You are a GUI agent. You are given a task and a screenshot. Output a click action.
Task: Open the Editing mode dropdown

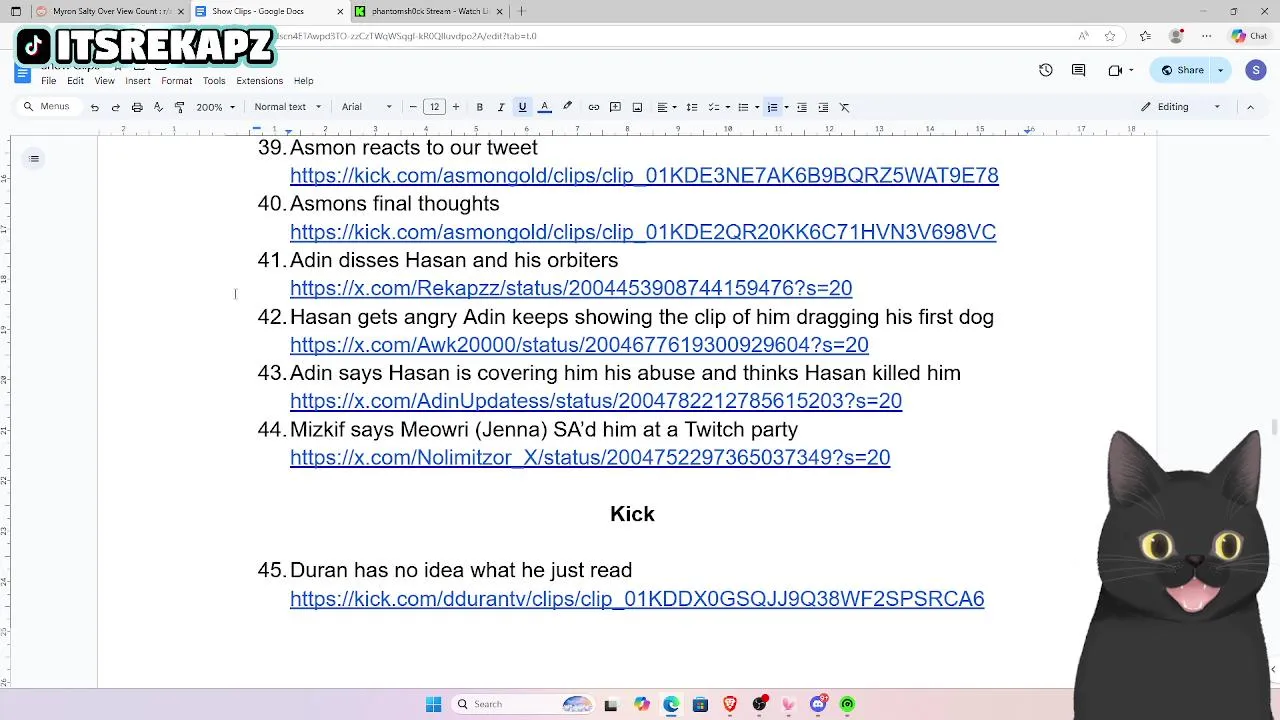click(1181, 107)
